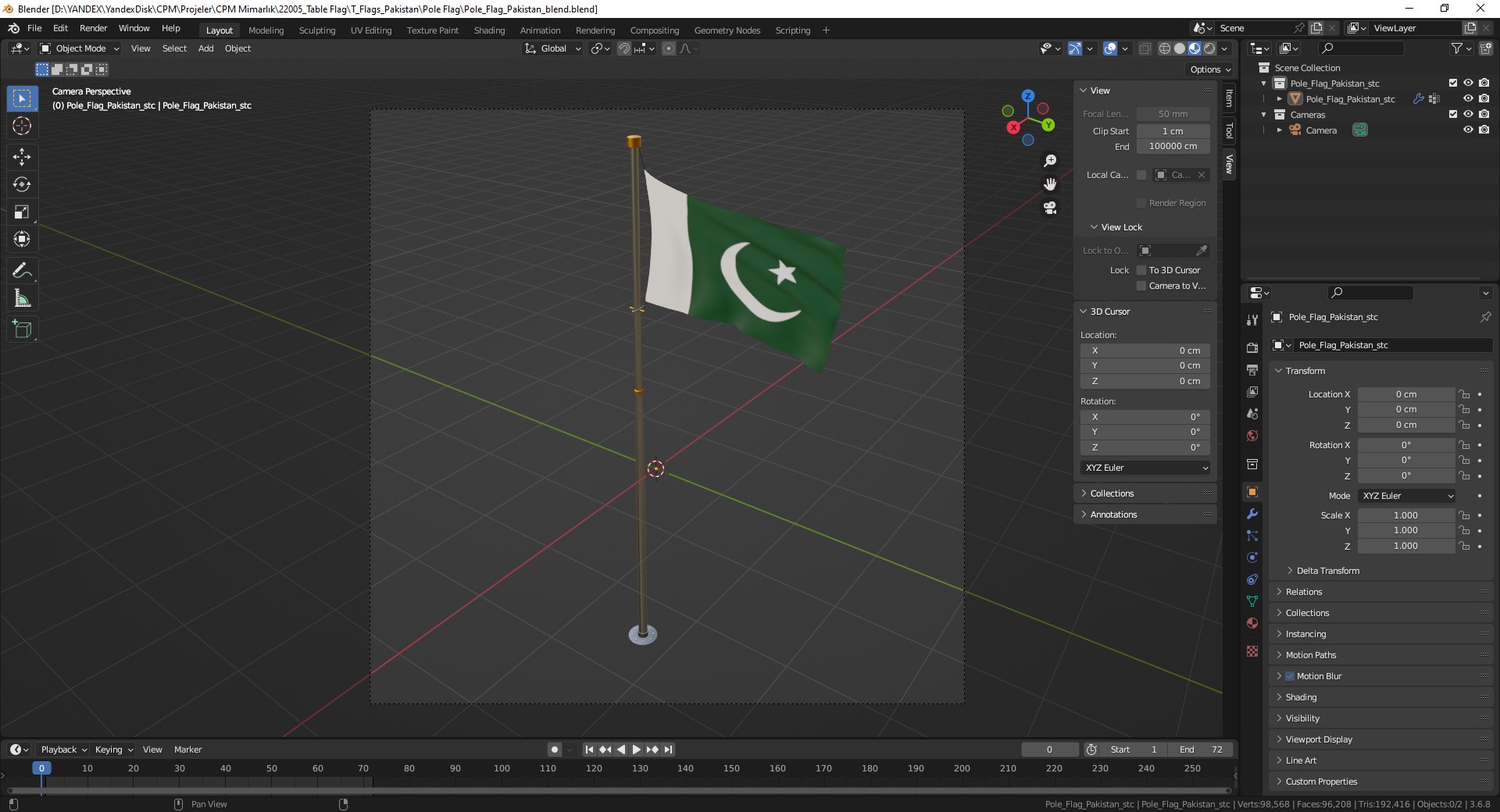Open Keying popover in timeline

113,750
